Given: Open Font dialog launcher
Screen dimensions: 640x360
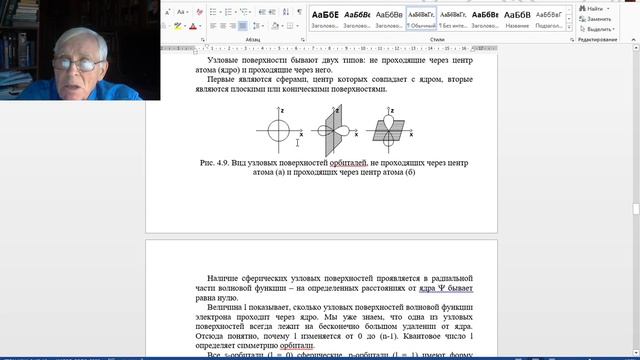Looking at the screenshot, I should (202, 40).
